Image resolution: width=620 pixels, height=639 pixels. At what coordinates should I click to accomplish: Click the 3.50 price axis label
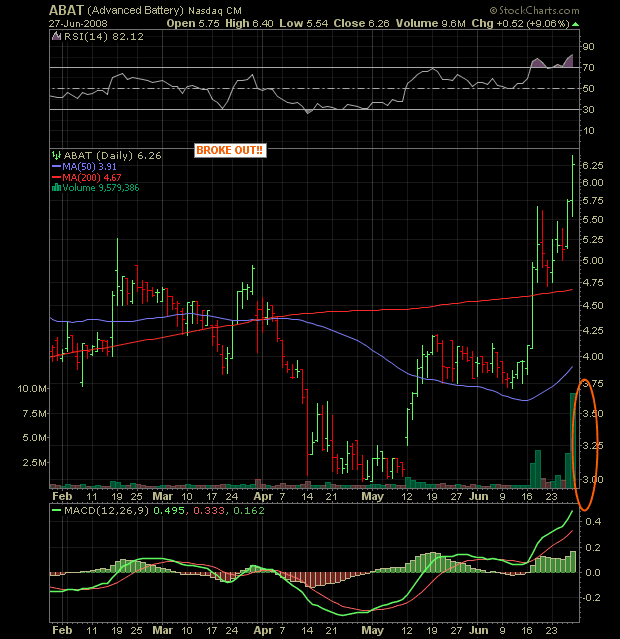(593, 414)
